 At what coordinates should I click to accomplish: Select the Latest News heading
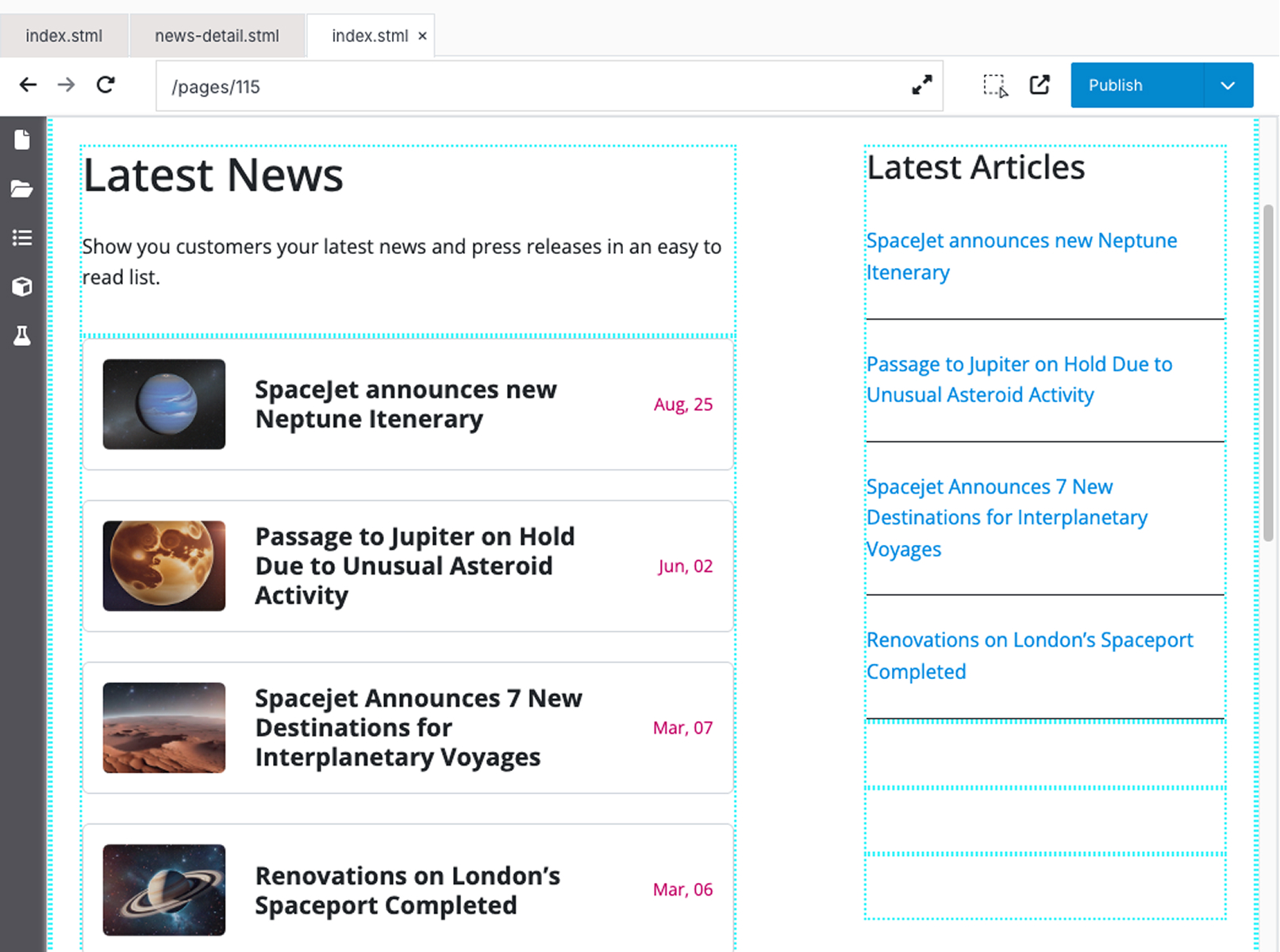213,175
